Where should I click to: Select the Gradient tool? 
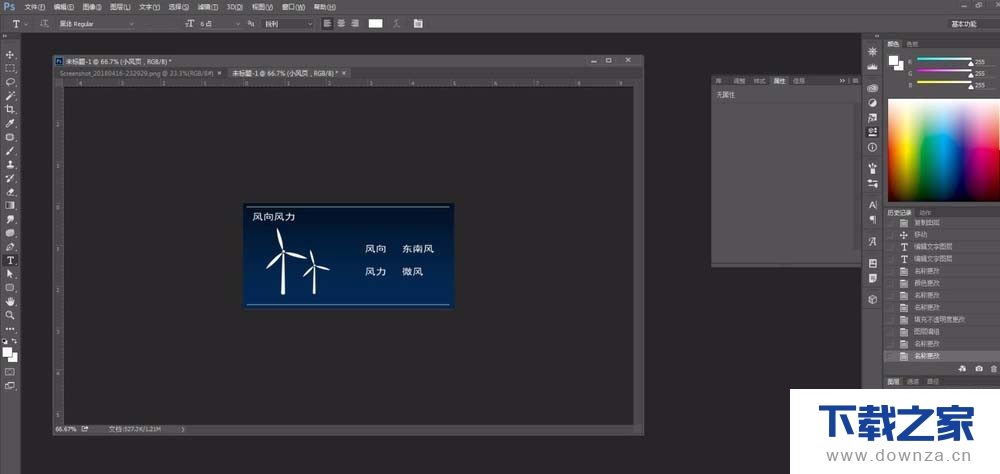coord(10,205)
